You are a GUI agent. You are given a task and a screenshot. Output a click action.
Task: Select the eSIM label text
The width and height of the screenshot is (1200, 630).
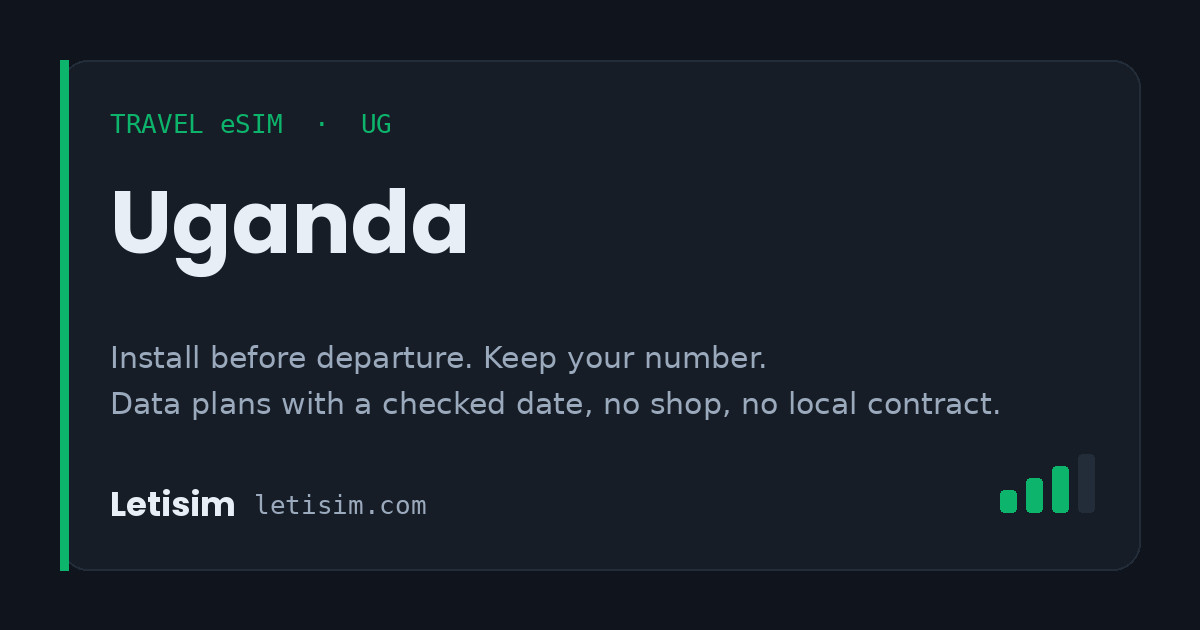tap(252, 125)
